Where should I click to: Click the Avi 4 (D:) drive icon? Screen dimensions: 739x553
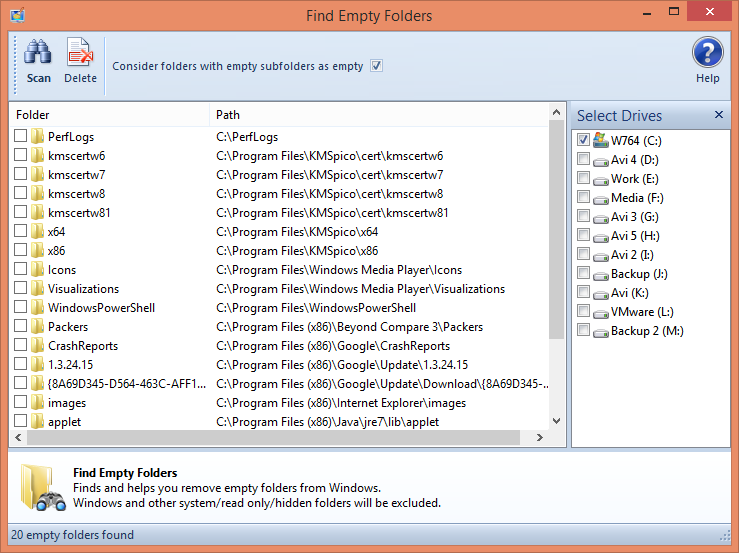click(x=600, y=162)
